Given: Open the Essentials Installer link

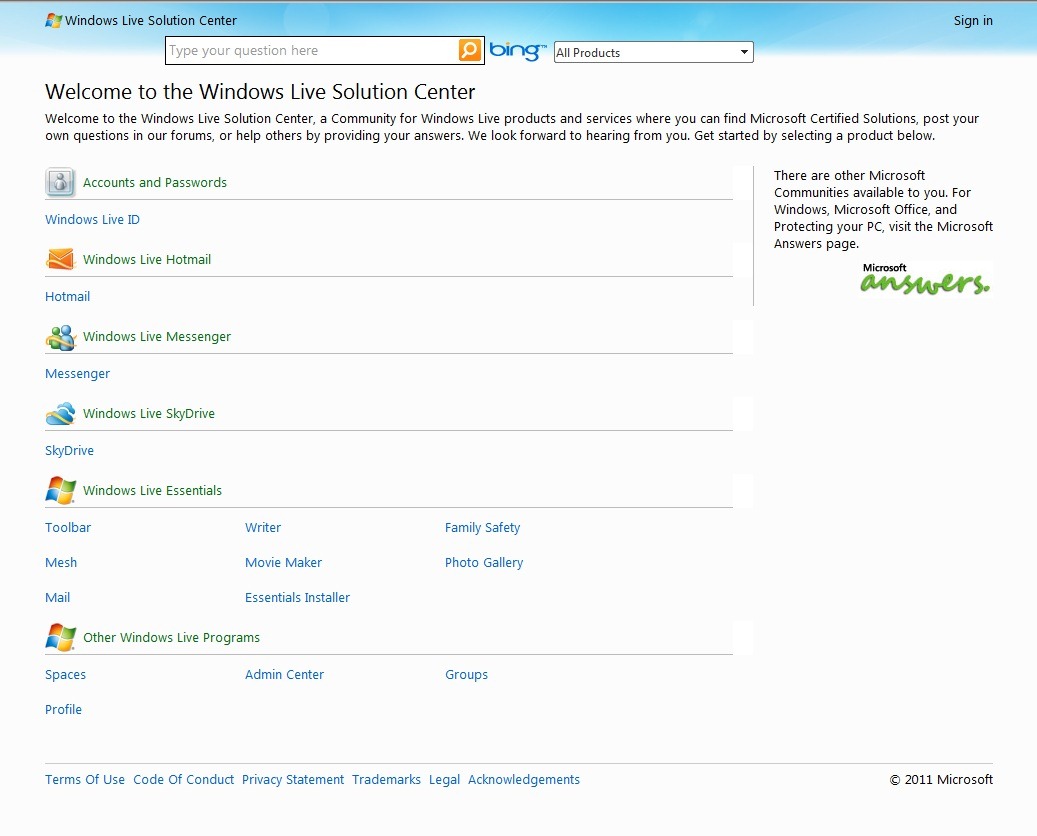Looking at the screenshot, I should coord(297,598).
